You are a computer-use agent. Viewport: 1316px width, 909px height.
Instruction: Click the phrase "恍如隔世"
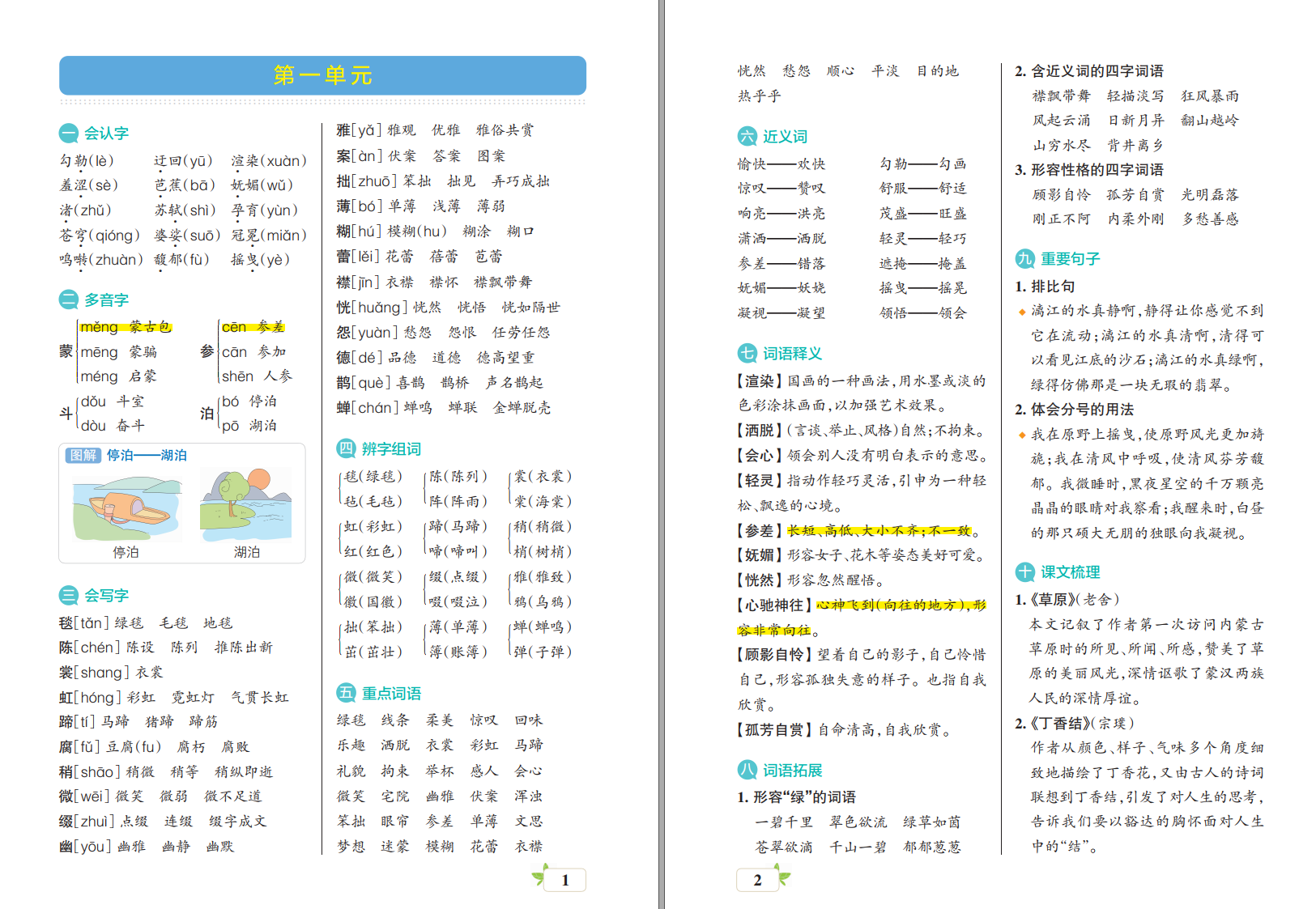point(531,308)
